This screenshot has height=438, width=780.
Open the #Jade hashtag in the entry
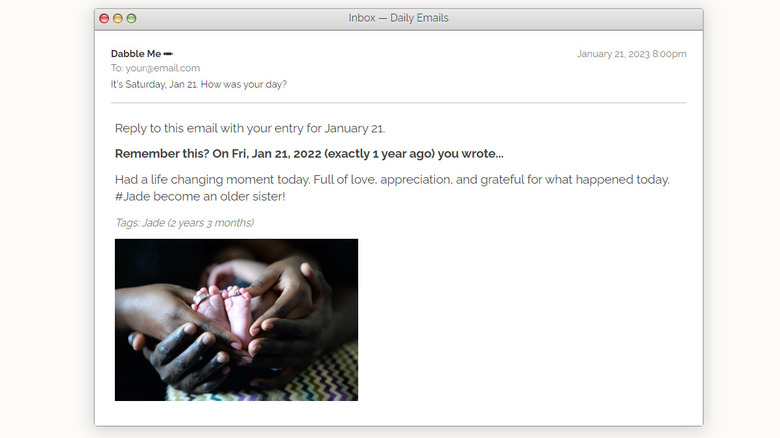pyautogui.click(x=132, y=197)
